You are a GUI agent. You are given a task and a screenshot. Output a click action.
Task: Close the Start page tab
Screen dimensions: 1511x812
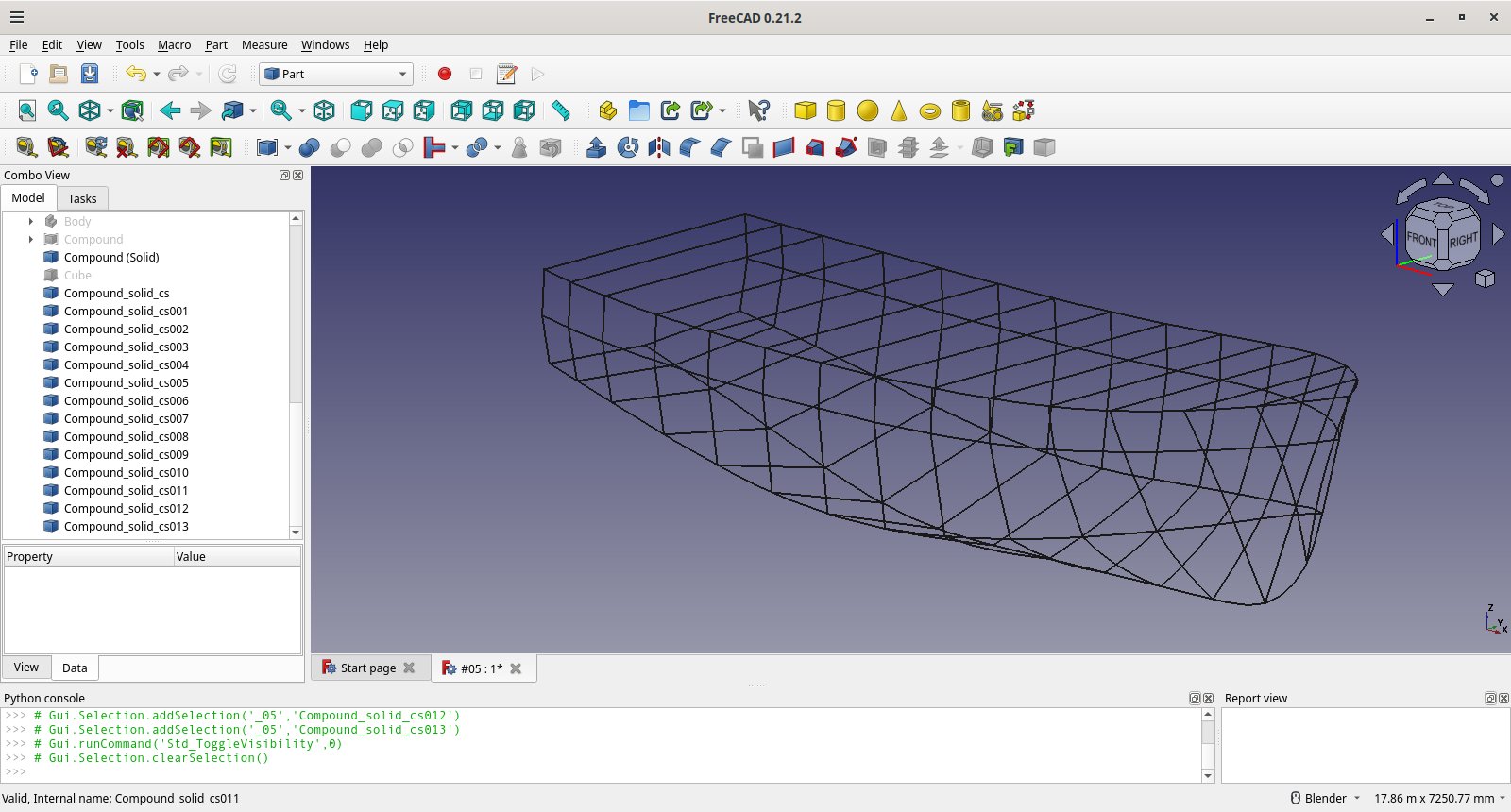tap(409, 668)
